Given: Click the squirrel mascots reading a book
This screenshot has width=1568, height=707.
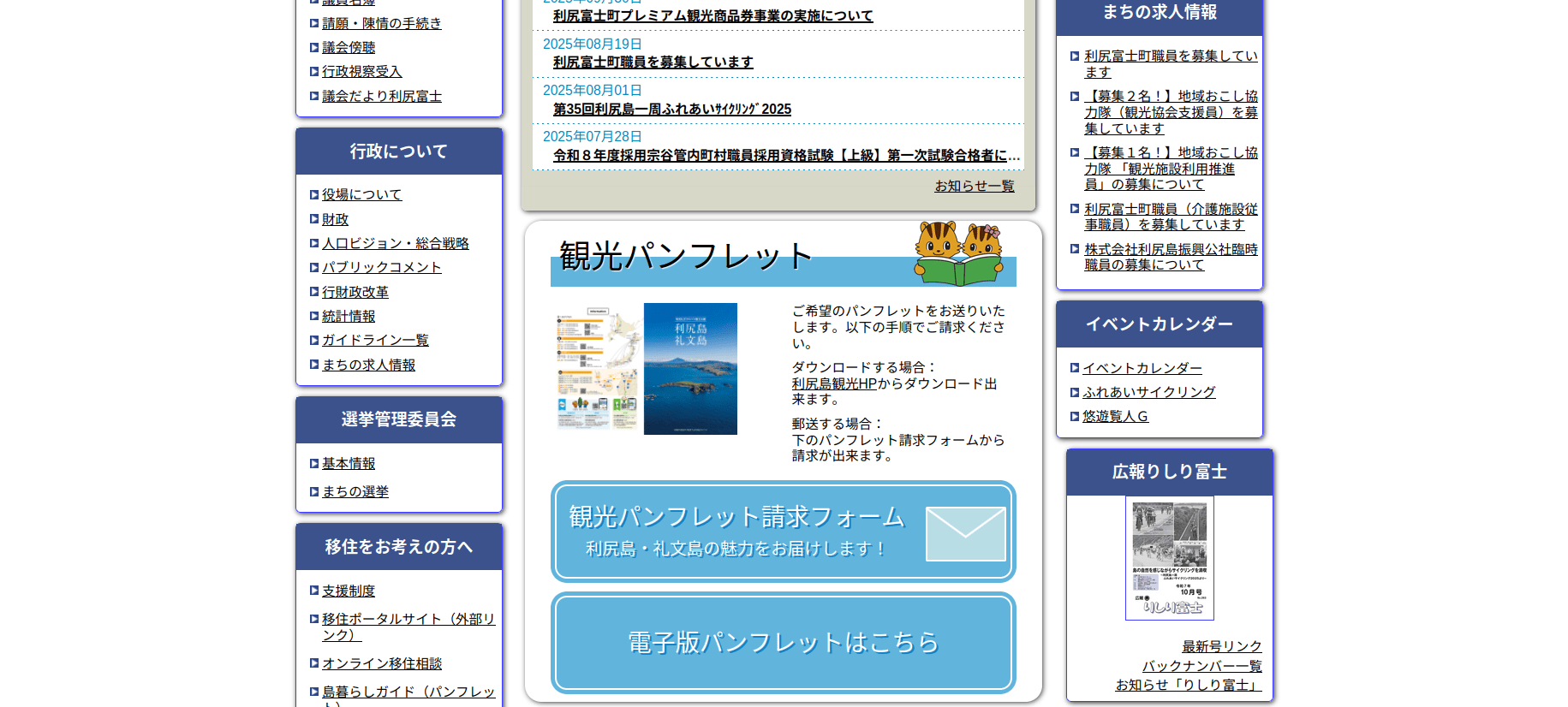Looking at the screenshot, I should pyautogui.click(x=958, y=253).
